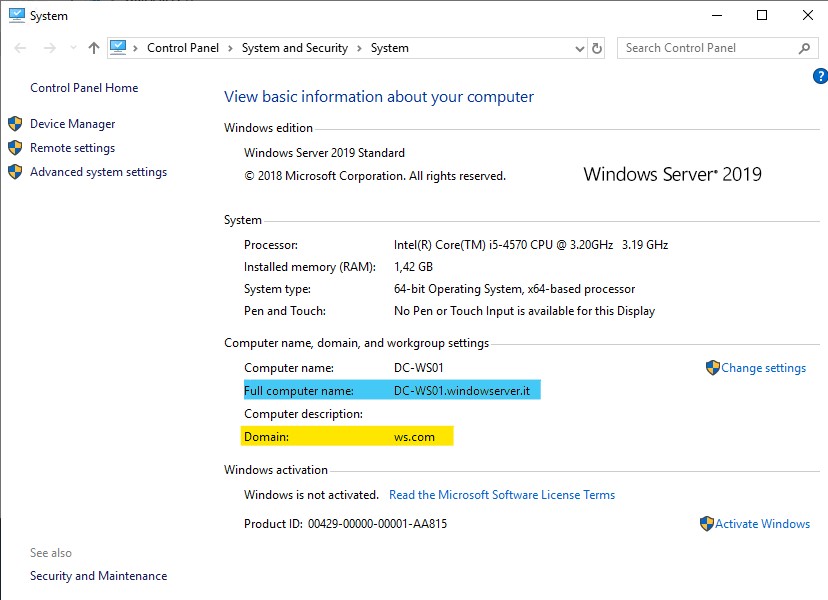
Task: Open Control Panel breadcrumb
Action: [183, 48]
